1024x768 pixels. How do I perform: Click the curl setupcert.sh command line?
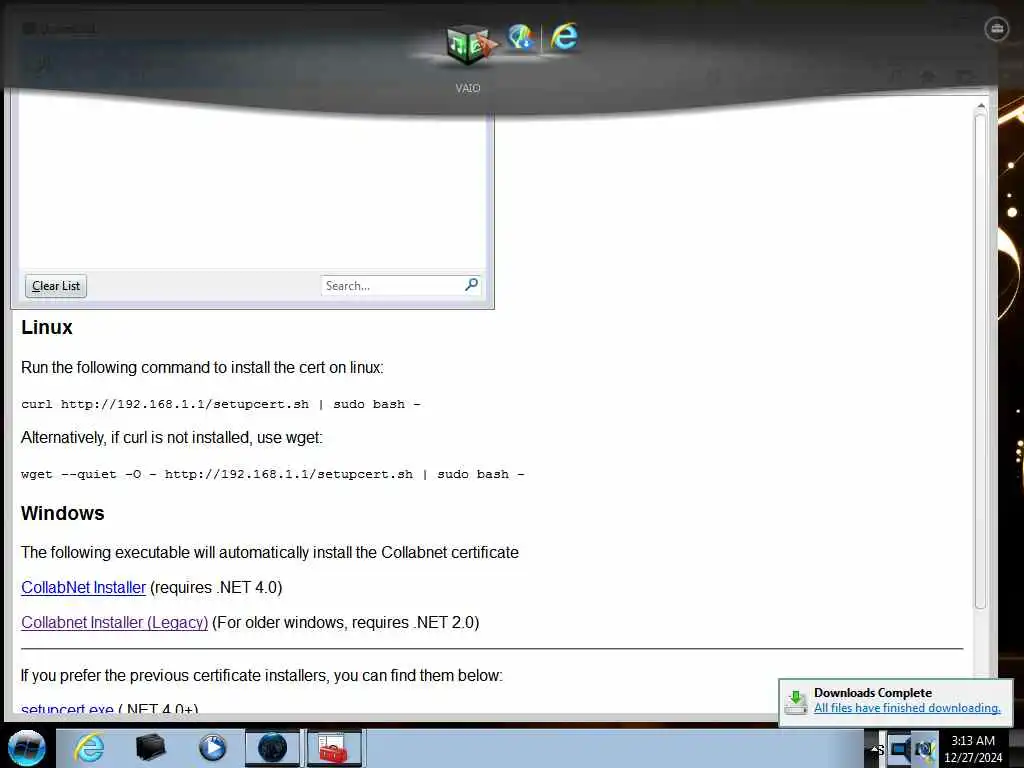[221, 404]
